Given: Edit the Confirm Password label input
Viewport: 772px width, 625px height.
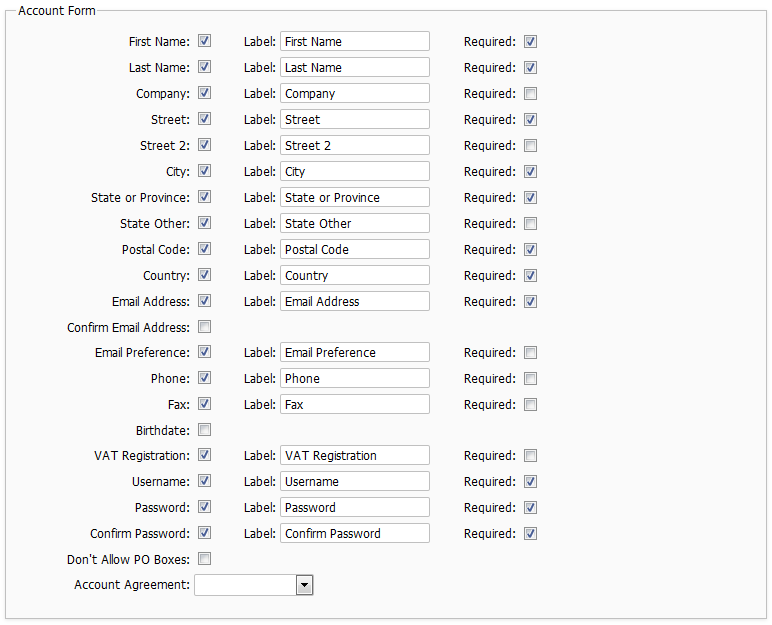Looking at the screenshot, I should click(x=354, y=534).
